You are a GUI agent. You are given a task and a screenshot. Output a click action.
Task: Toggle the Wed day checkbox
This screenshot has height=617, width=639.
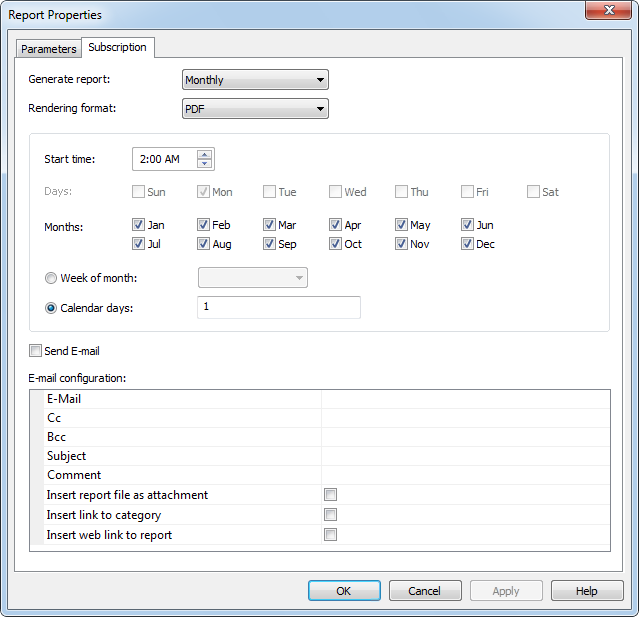335,192
